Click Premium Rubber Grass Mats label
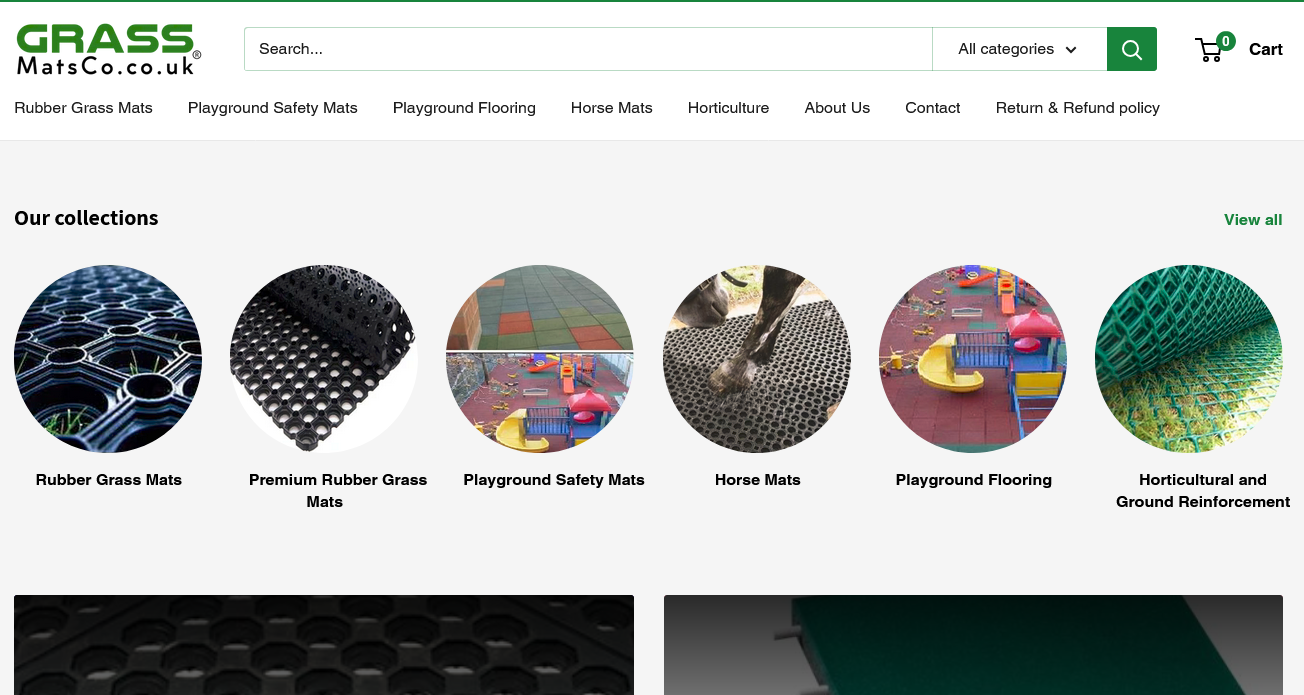Image resolution: width=1304 pixels, height=695 pixels. tap(338, 491)
